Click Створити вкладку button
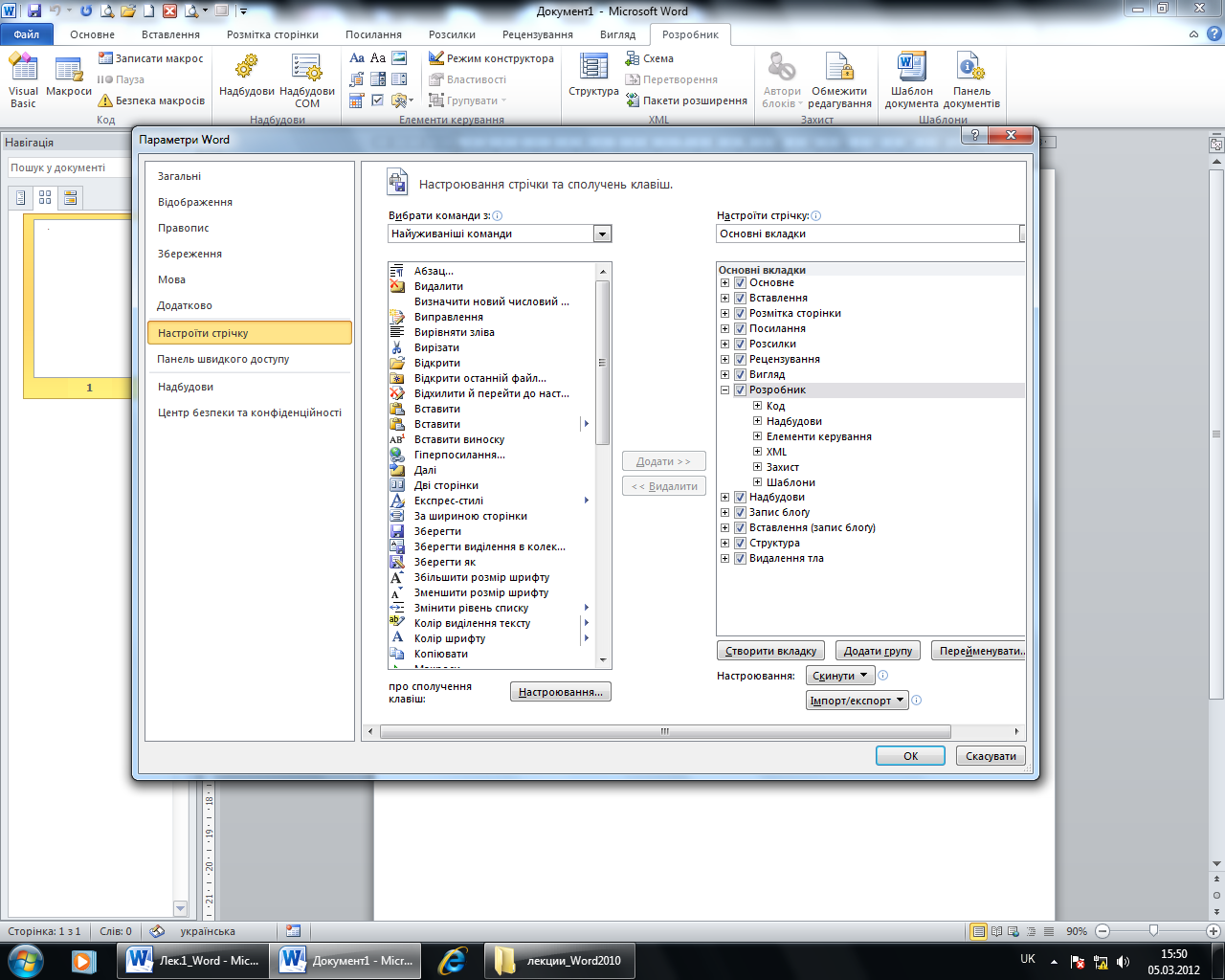Screen dimensions: 1225x980 pos(770,651)
